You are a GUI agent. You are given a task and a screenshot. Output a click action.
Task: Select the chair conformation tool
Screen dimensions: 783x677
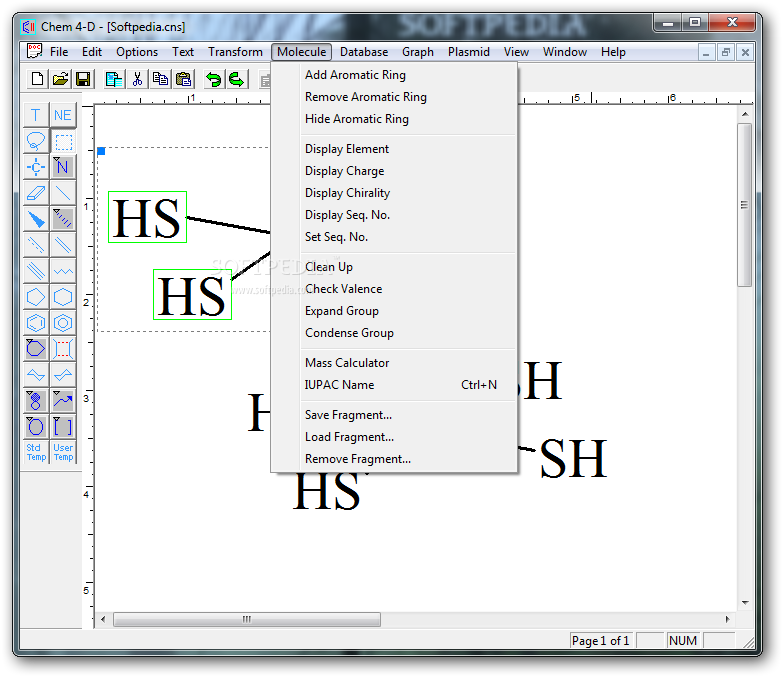(36, 375)
